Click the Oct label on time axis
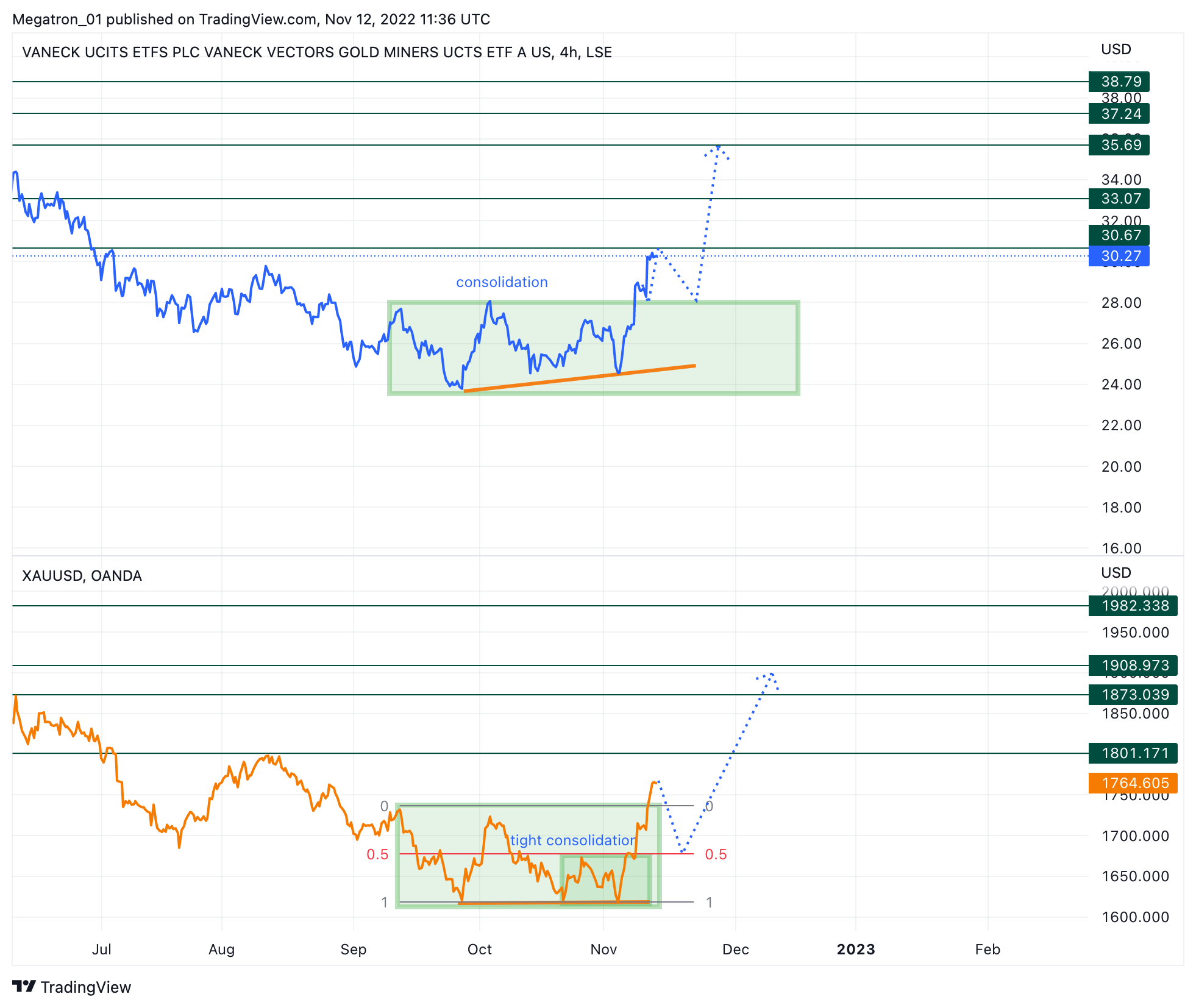 click(x=480, y=949)
